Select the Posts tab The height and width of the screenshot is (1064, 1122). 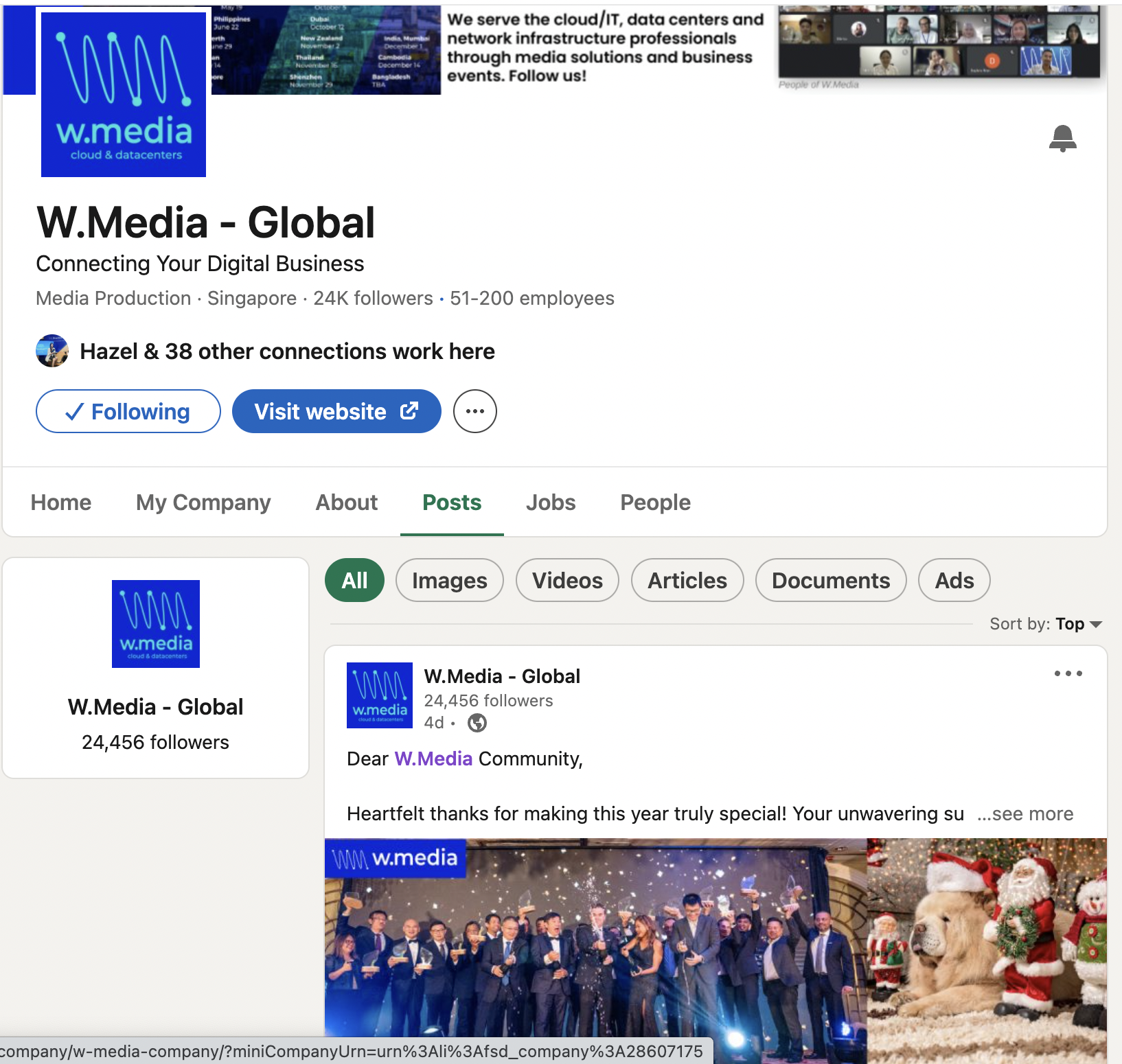[452, 502]
